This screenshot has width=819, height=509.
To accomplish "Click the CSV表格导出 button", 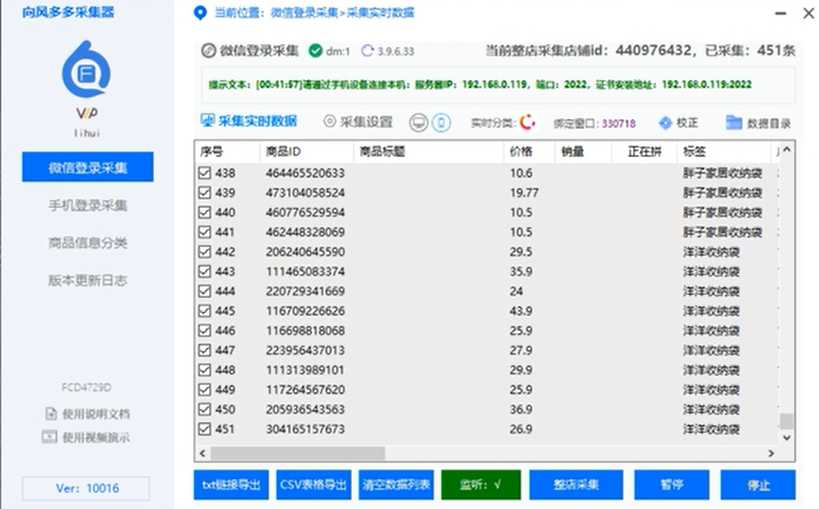I will pos(313,485).
